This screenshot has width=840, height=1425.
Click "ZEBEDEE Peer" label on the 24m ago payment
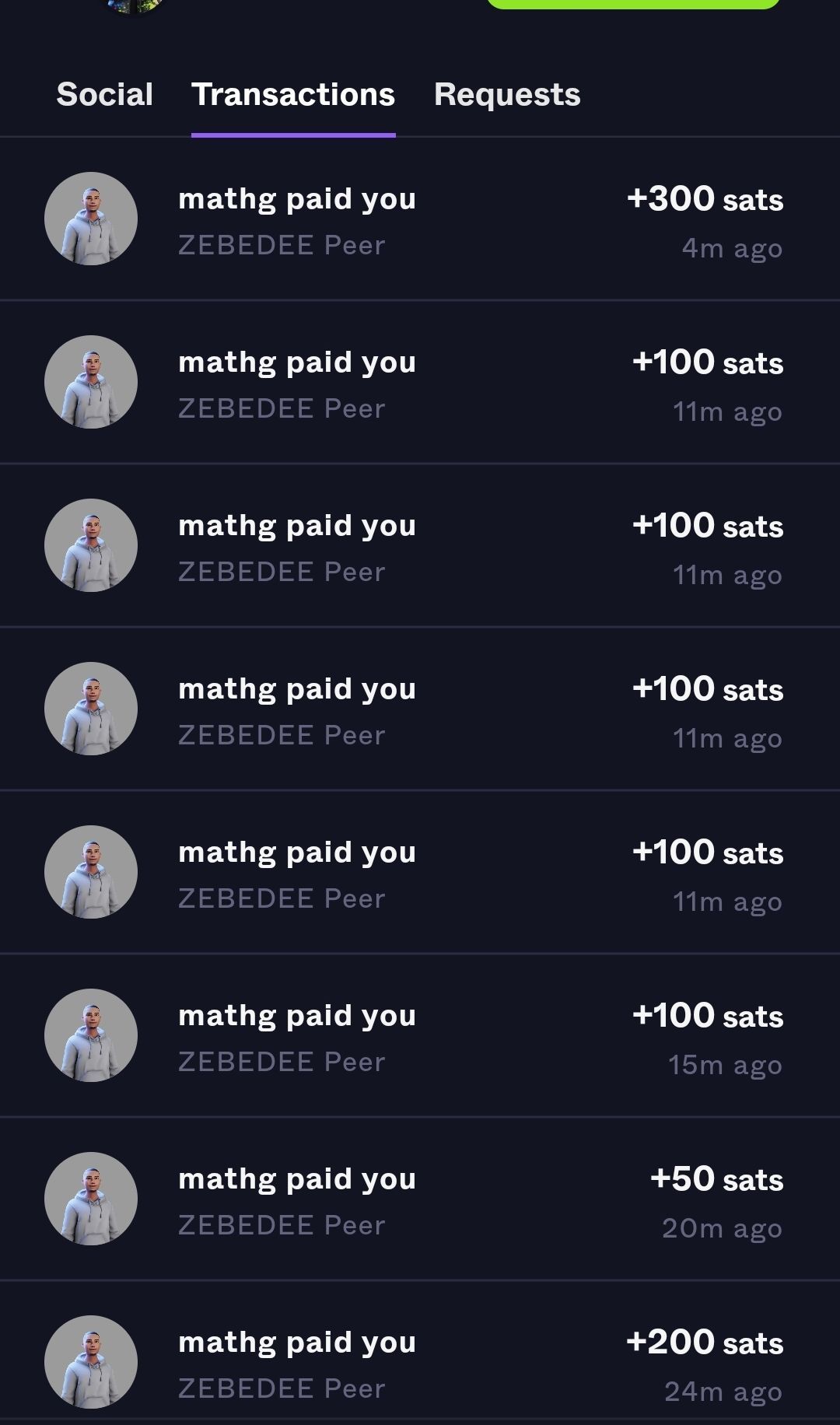[x=282, y=1389]
